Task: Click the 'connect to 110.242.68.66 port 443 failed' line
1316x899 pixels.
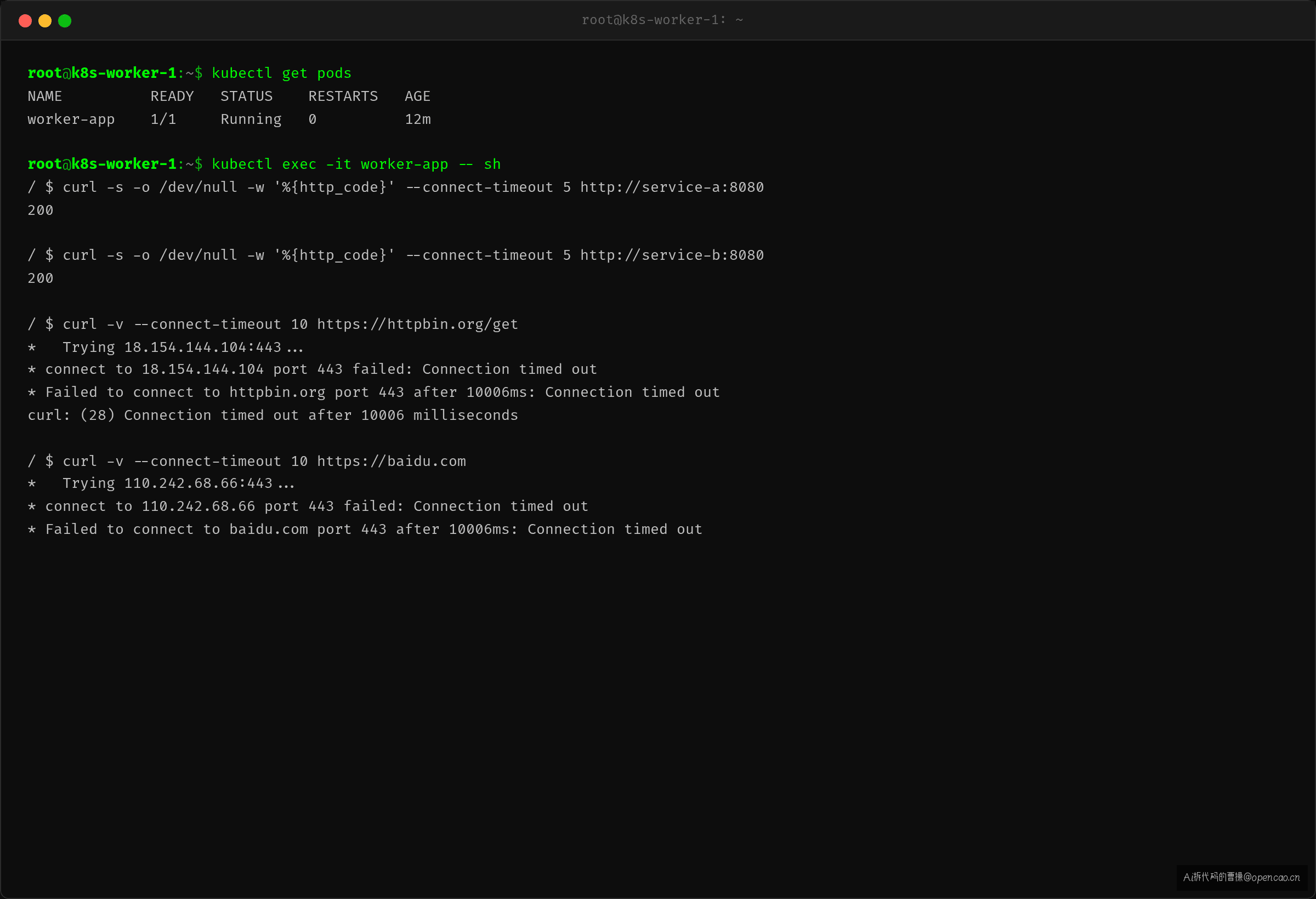Action: click(308, 506)
